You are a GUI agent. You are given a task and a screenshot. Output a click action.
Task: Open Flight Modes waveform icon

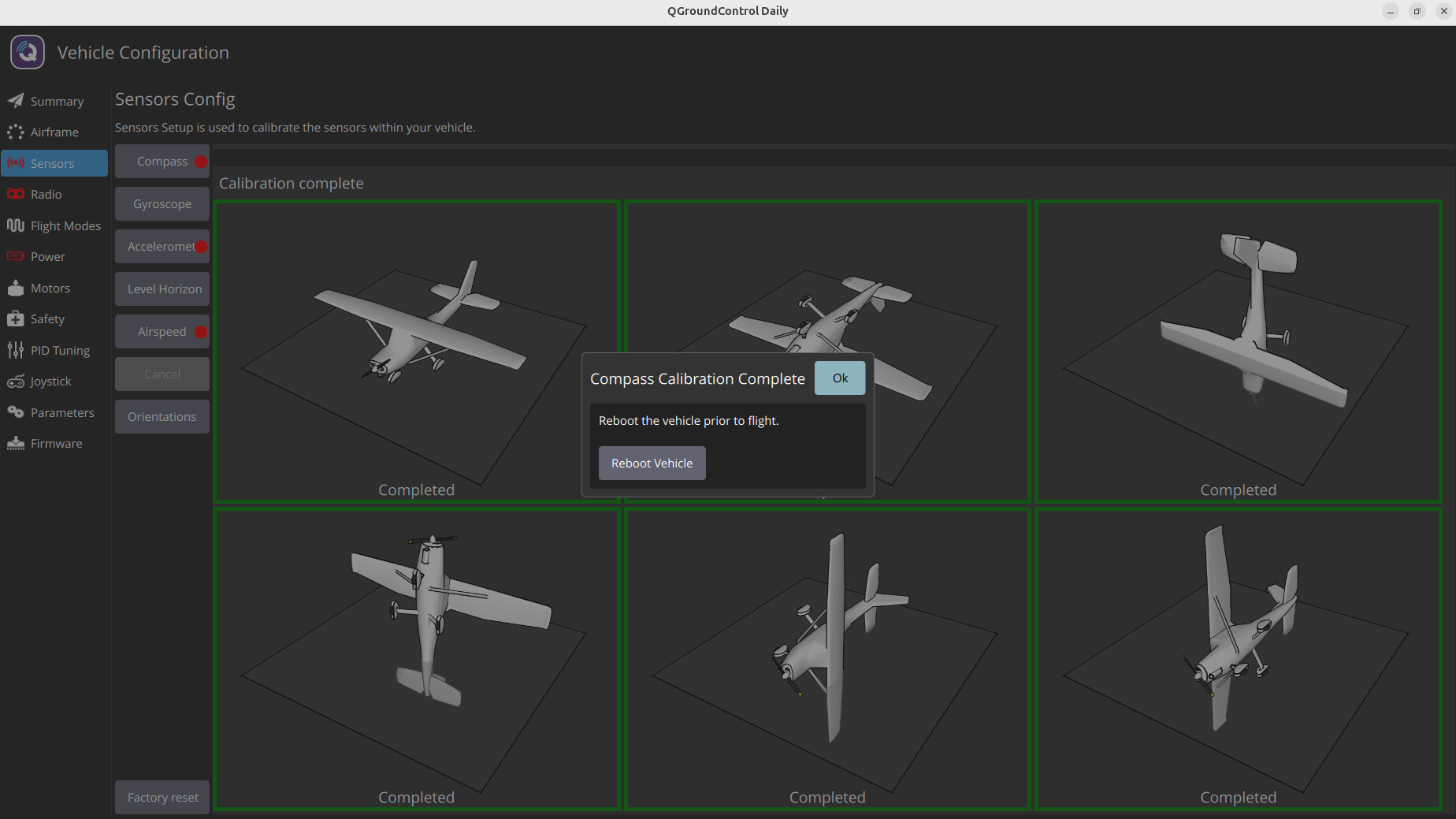click(16, 225)
